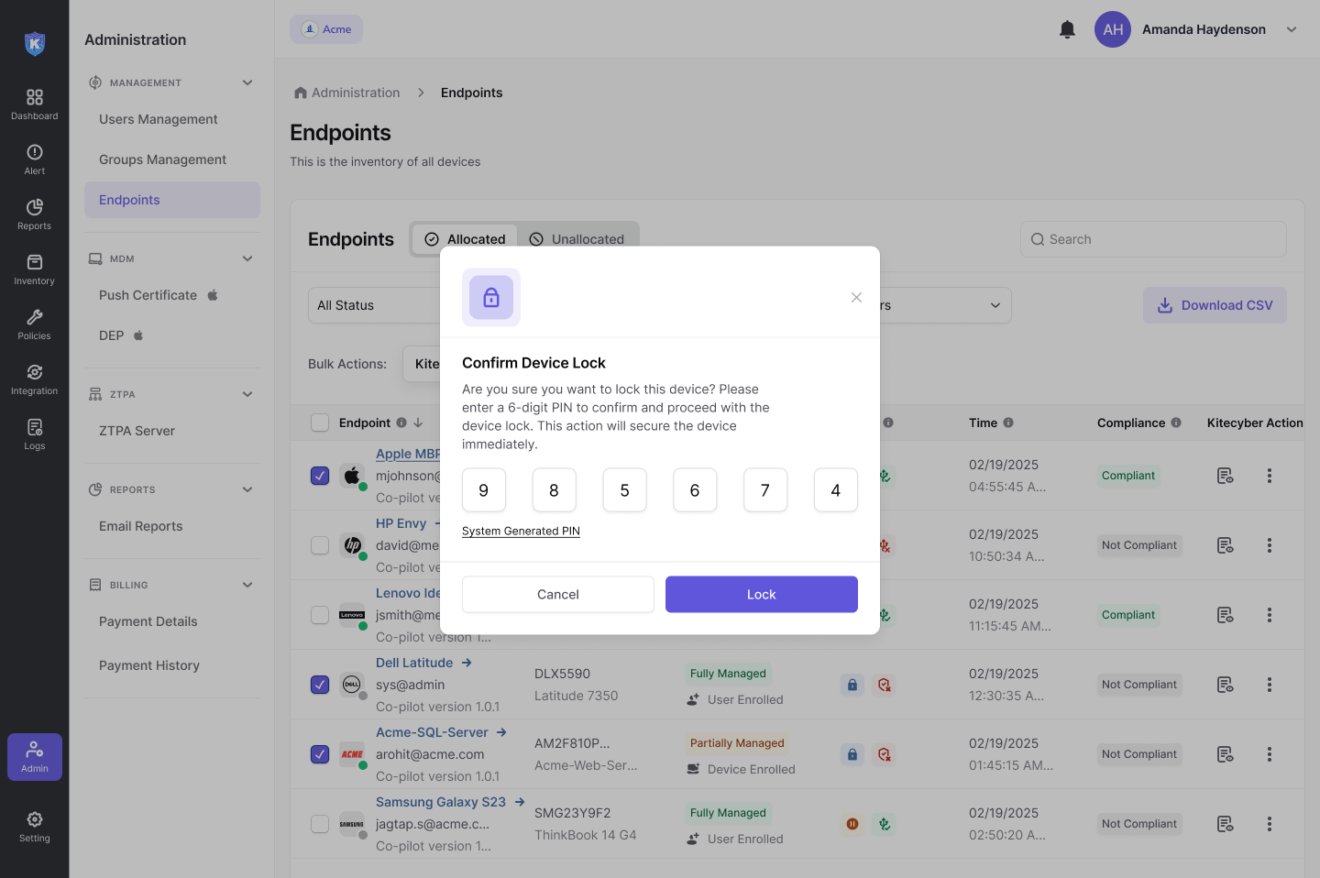Open the Policies section in sidebar
1320x878 pixels.
[x=34, y=323]
